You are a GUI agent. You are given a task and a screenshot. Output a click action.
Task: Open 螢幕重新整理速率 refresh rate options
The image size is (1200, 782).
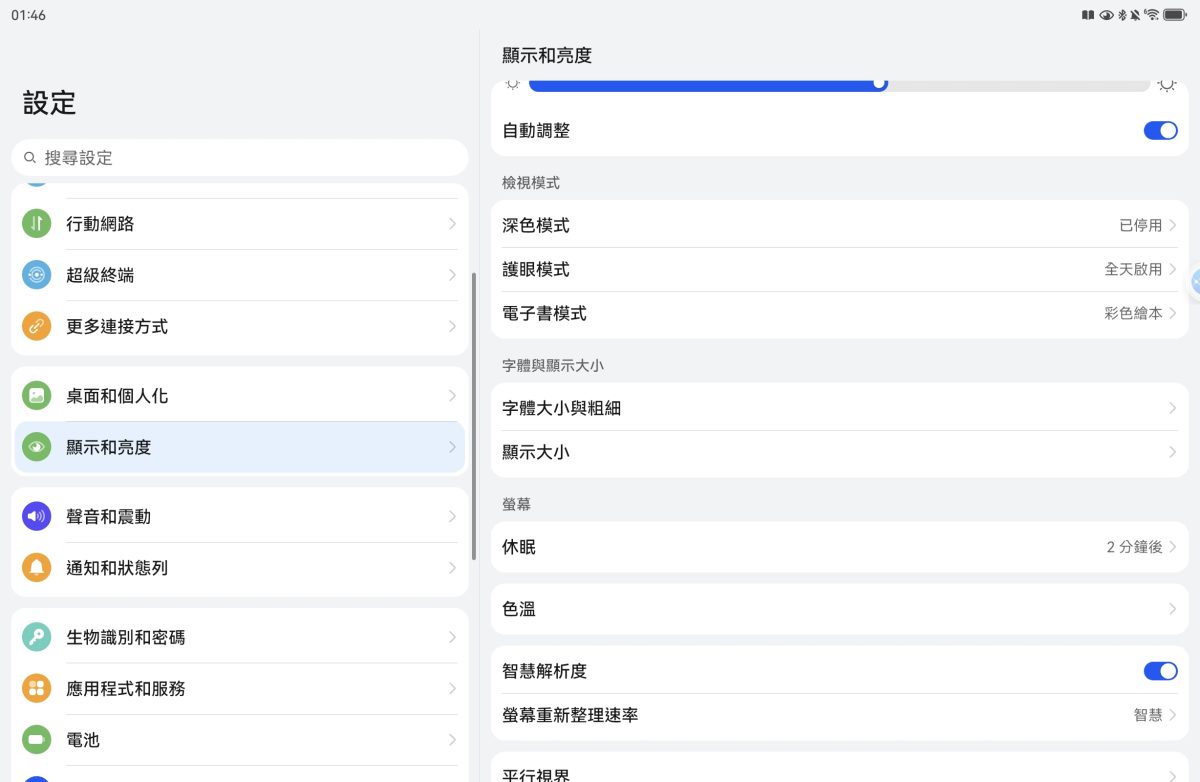click(839, 715)
